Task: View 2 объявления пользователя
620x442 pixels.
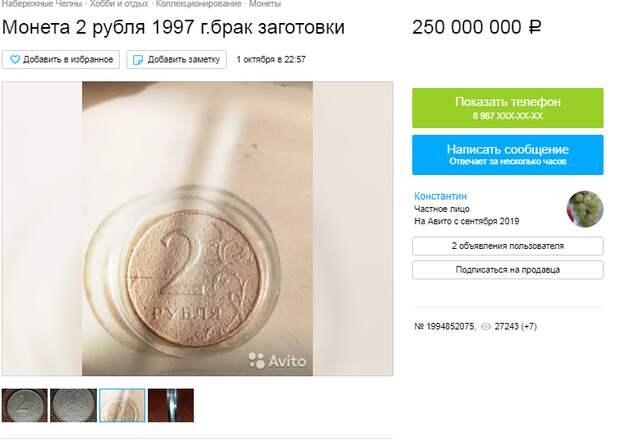Action: (x=508, y=246)
